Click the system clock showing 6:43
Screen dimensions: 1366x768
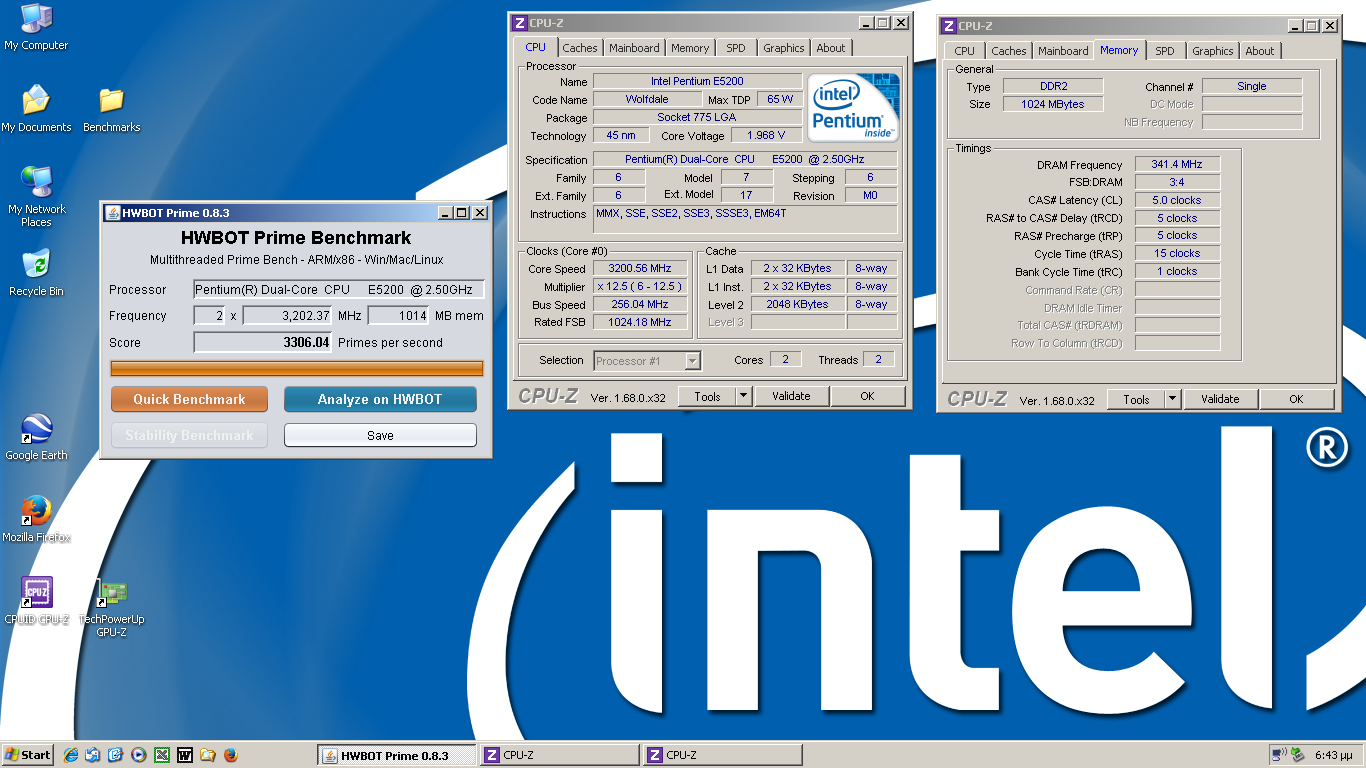click(x=1333, y=755)
